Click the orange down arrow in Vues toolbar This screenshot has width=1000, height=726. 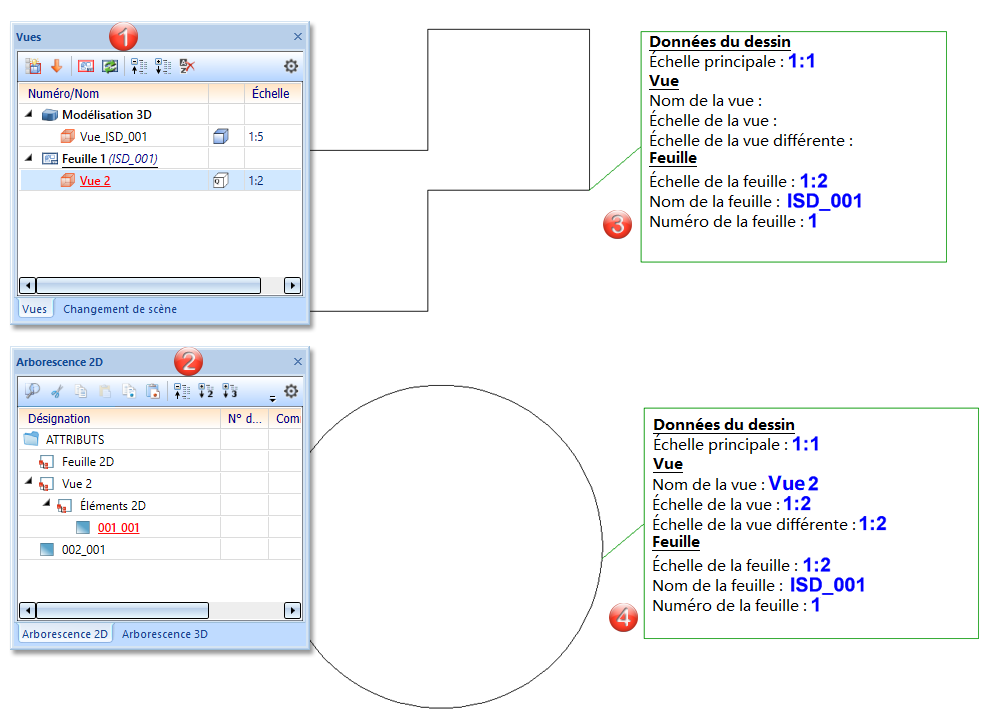click(x=57, y=65)
